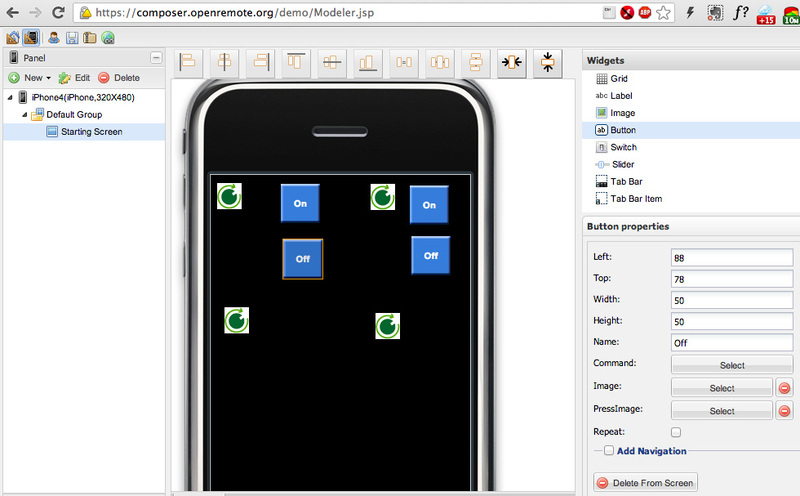The image size is (800, 496).
Task: Remove the PressImage with its red icon
Action: point(785,411)
